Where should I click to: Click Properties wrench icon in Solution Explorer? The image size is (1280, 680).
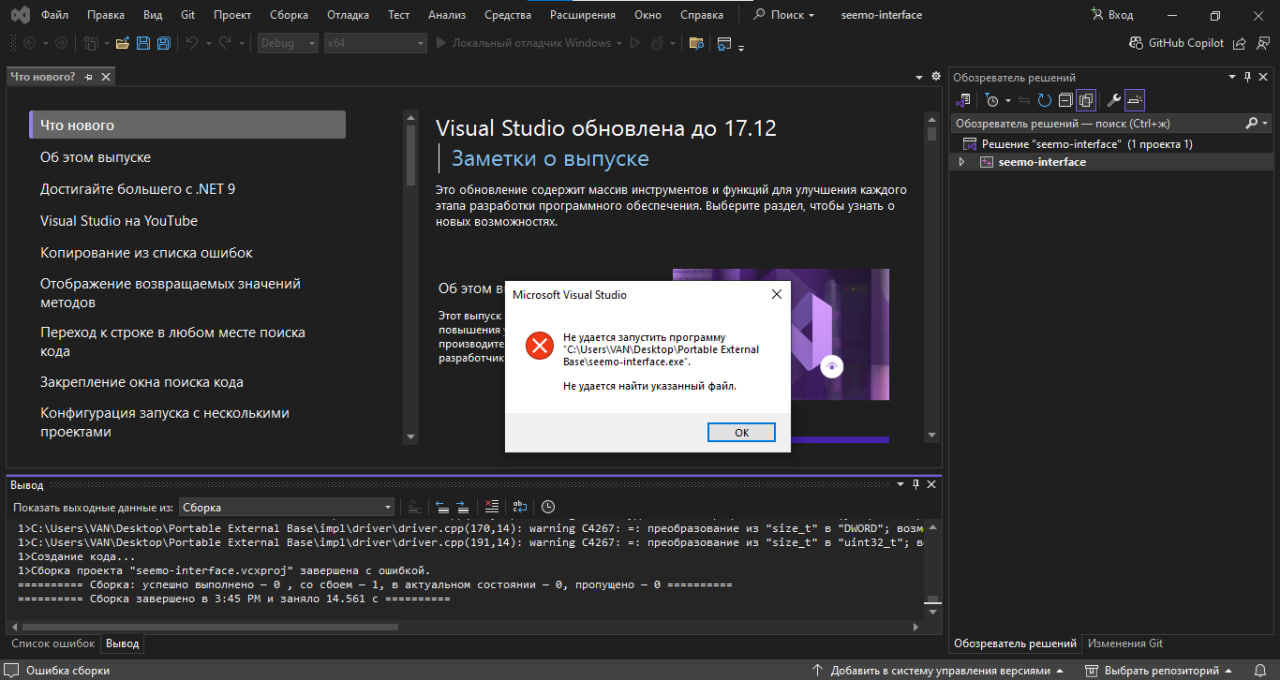tap(1114, 100)
